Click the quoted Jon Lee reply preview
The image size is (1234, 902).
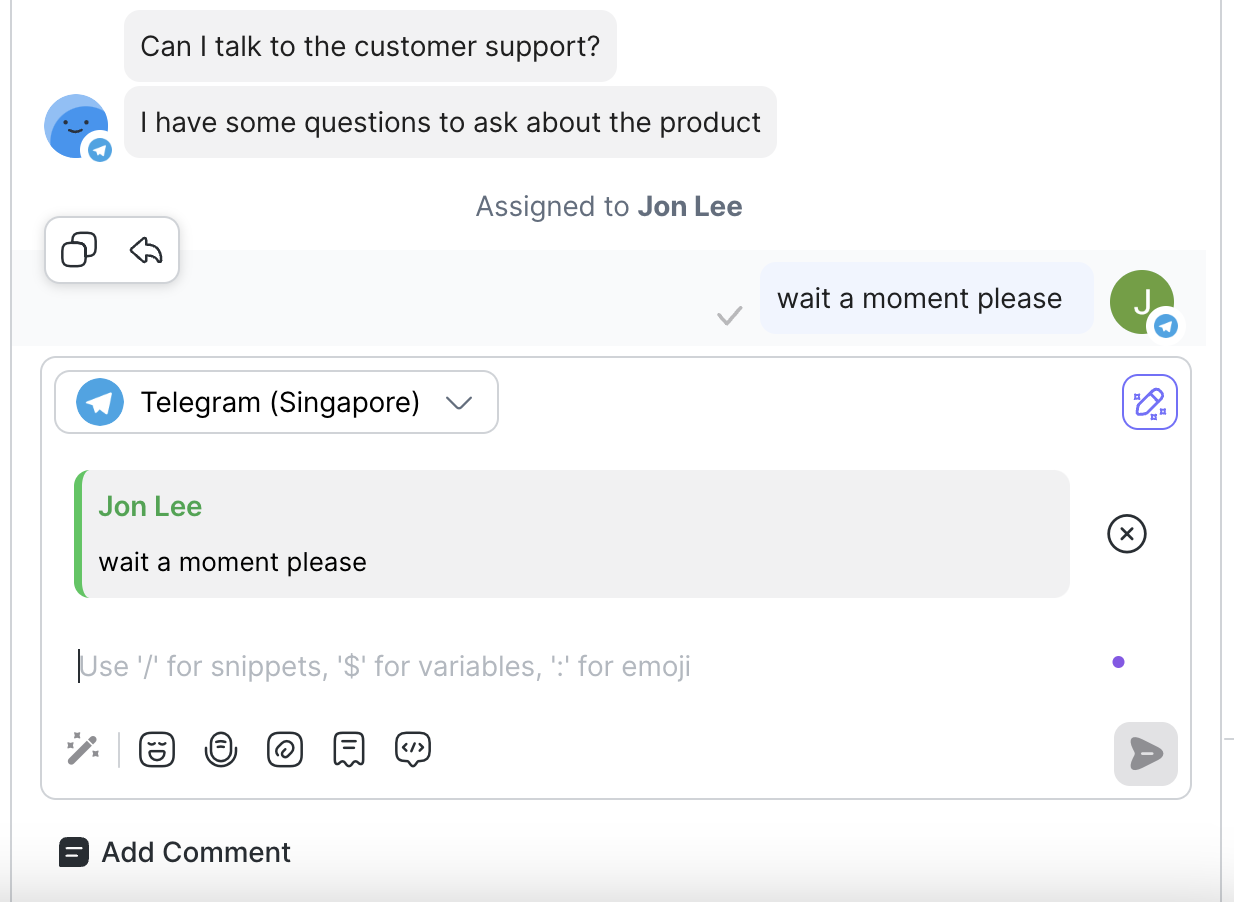pos(572,534)
